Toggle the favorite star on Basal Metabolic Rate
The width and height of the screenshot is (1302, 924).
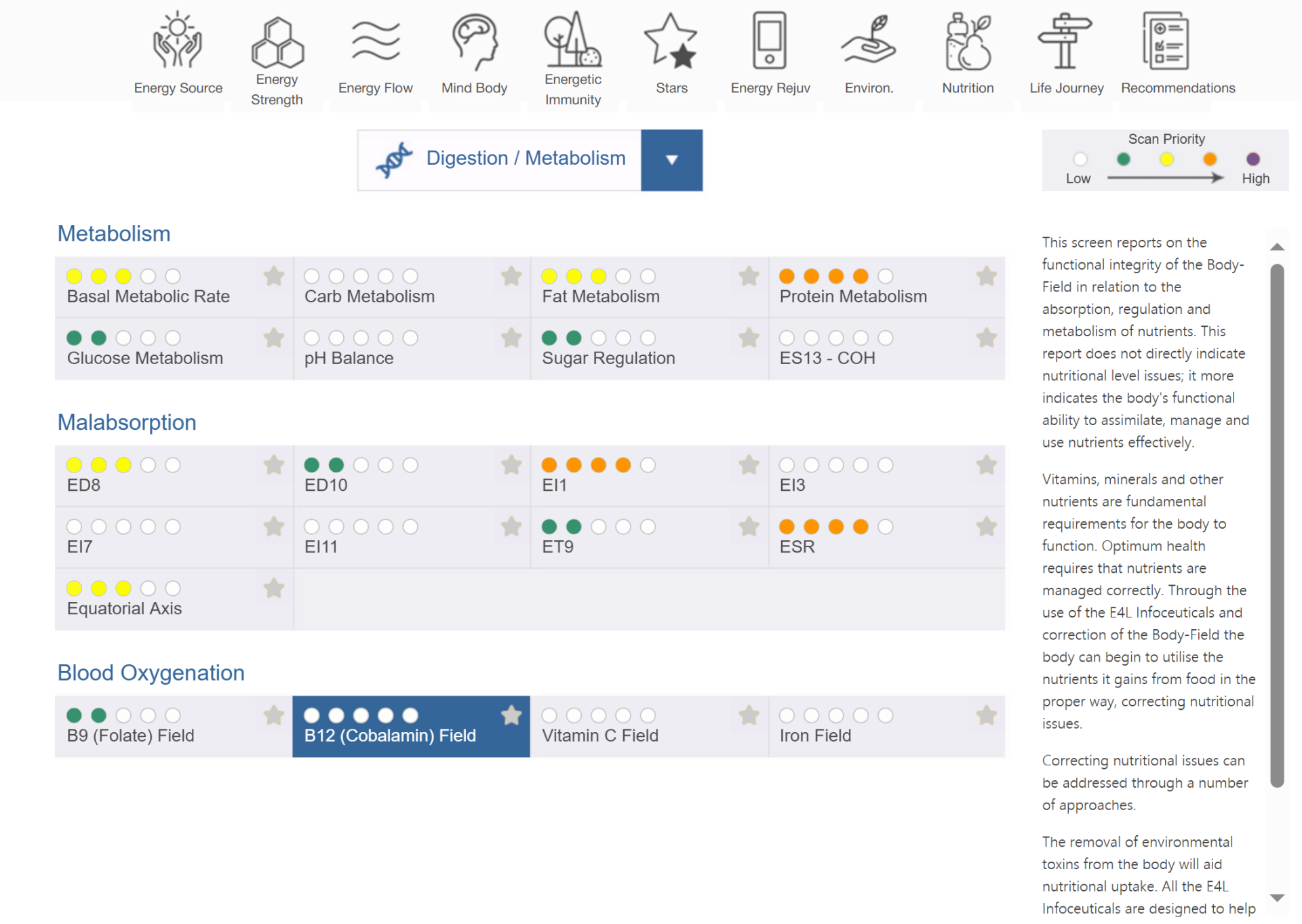point(273,276)
